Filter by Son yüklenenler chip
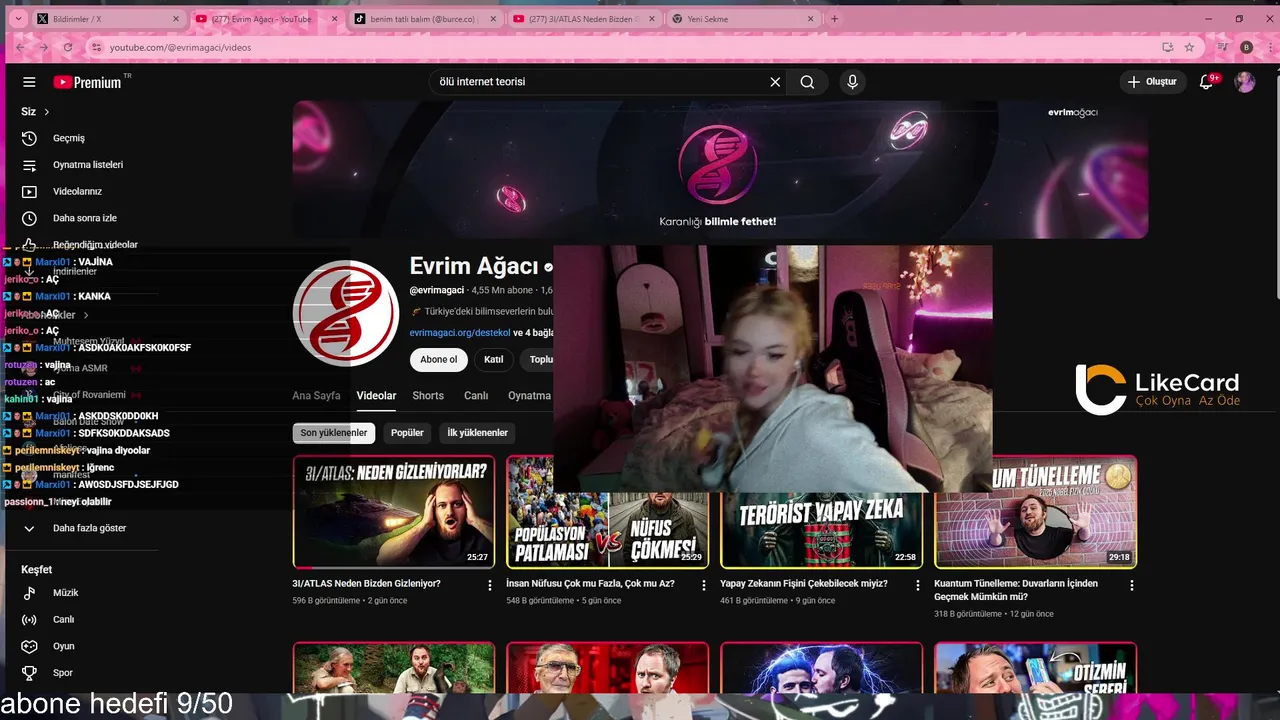Screen dimensions: 1280x720 pyautogui.click(x=334, y=433)
